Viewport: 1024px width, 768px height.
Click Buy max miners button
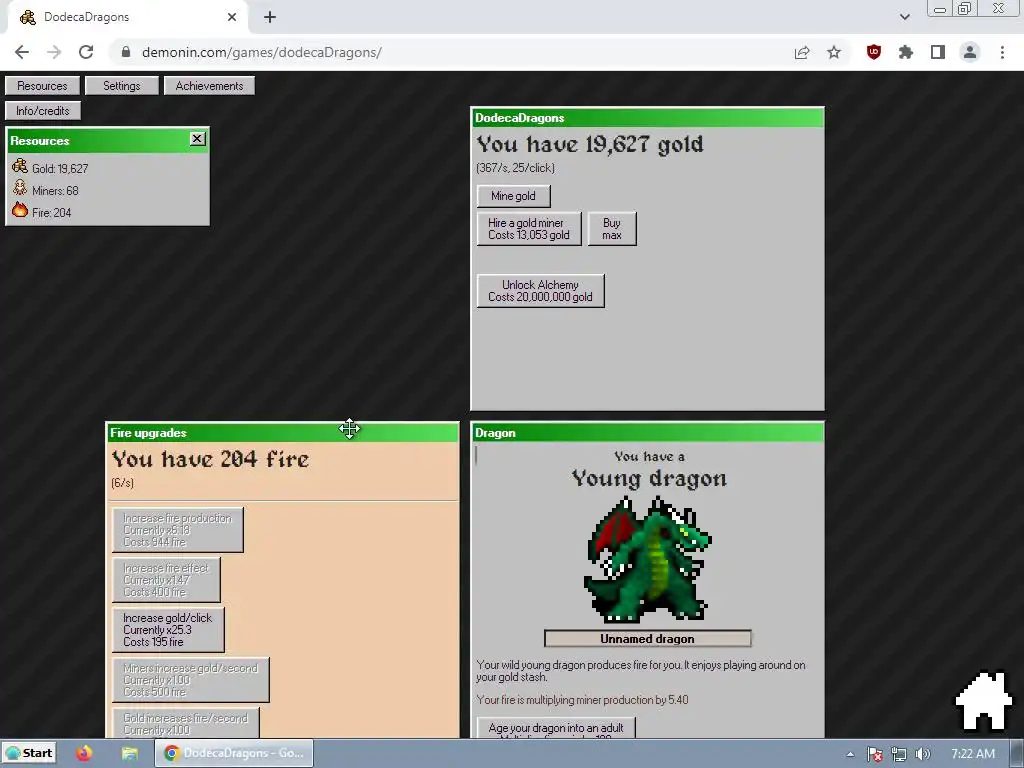tap(612, 229)
